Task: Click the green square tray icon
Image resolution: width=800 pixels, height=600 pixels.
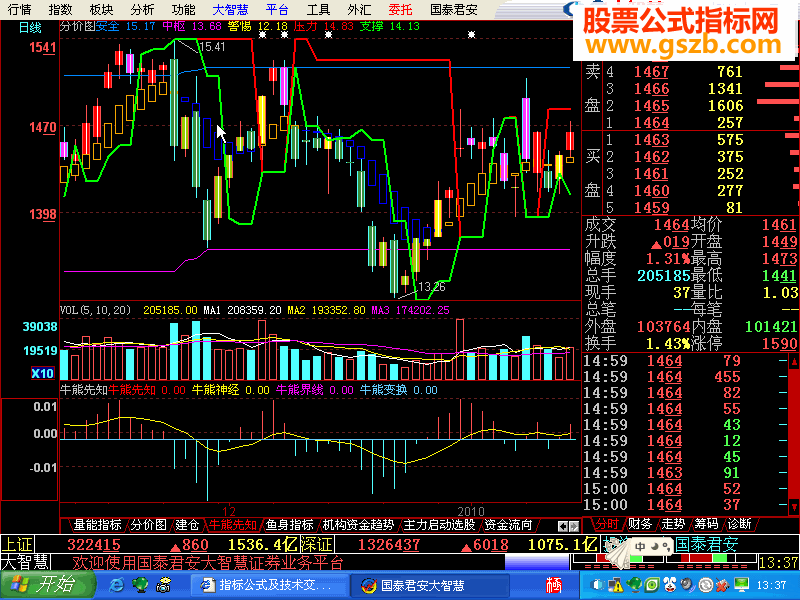Action: coord(652,585)
